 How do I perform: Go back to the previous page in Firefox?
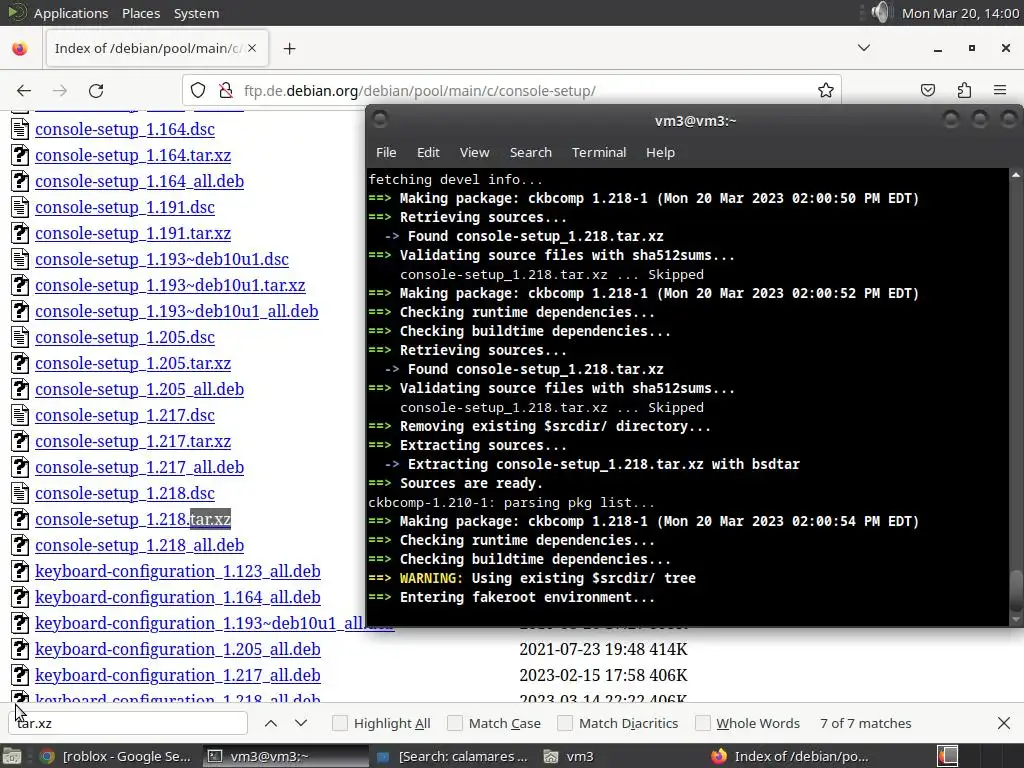point(24,91)
